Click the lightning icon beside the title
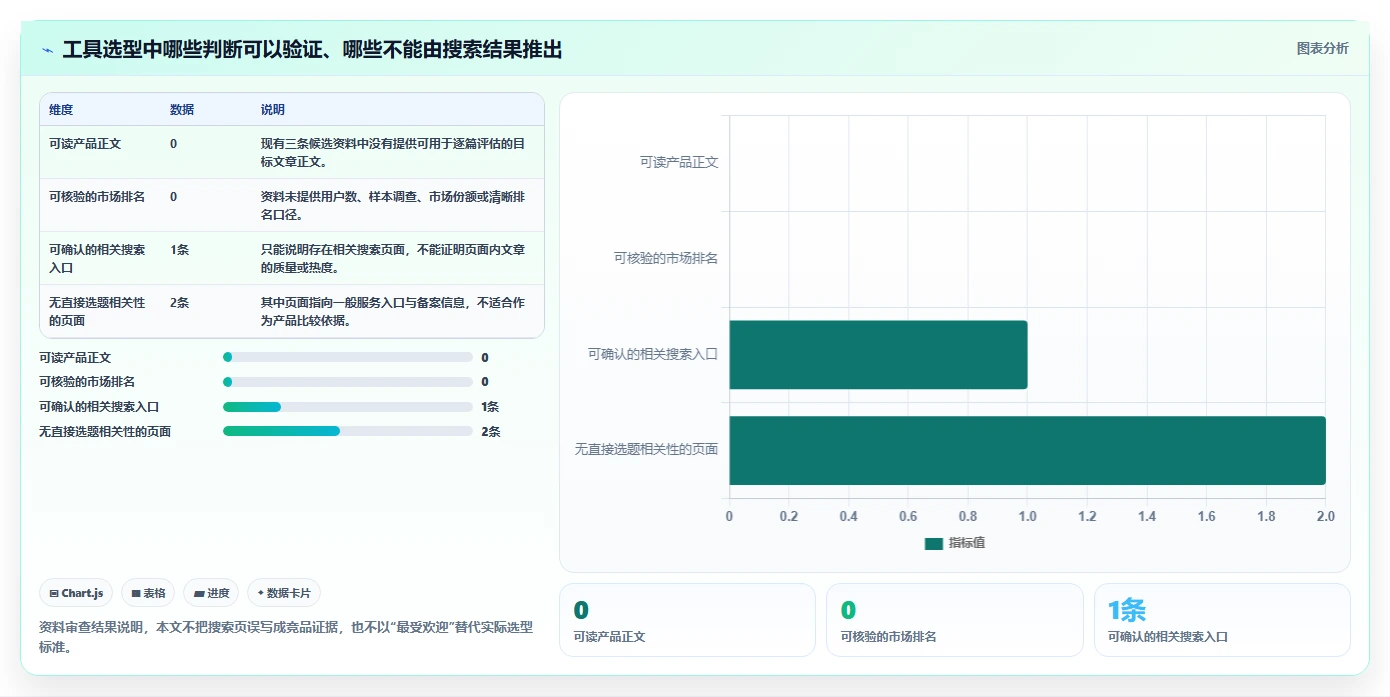 point(48,50)
